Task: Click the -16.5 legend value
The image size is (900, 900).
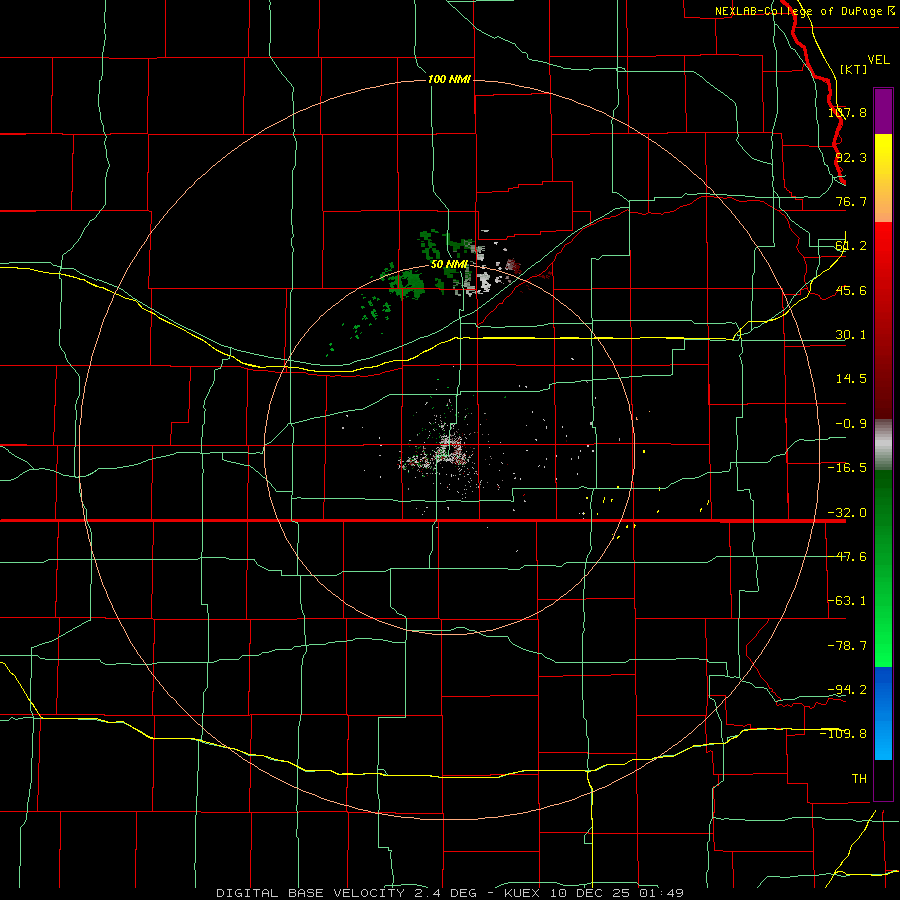Action: pyautogui.click(x=847, y=468)
